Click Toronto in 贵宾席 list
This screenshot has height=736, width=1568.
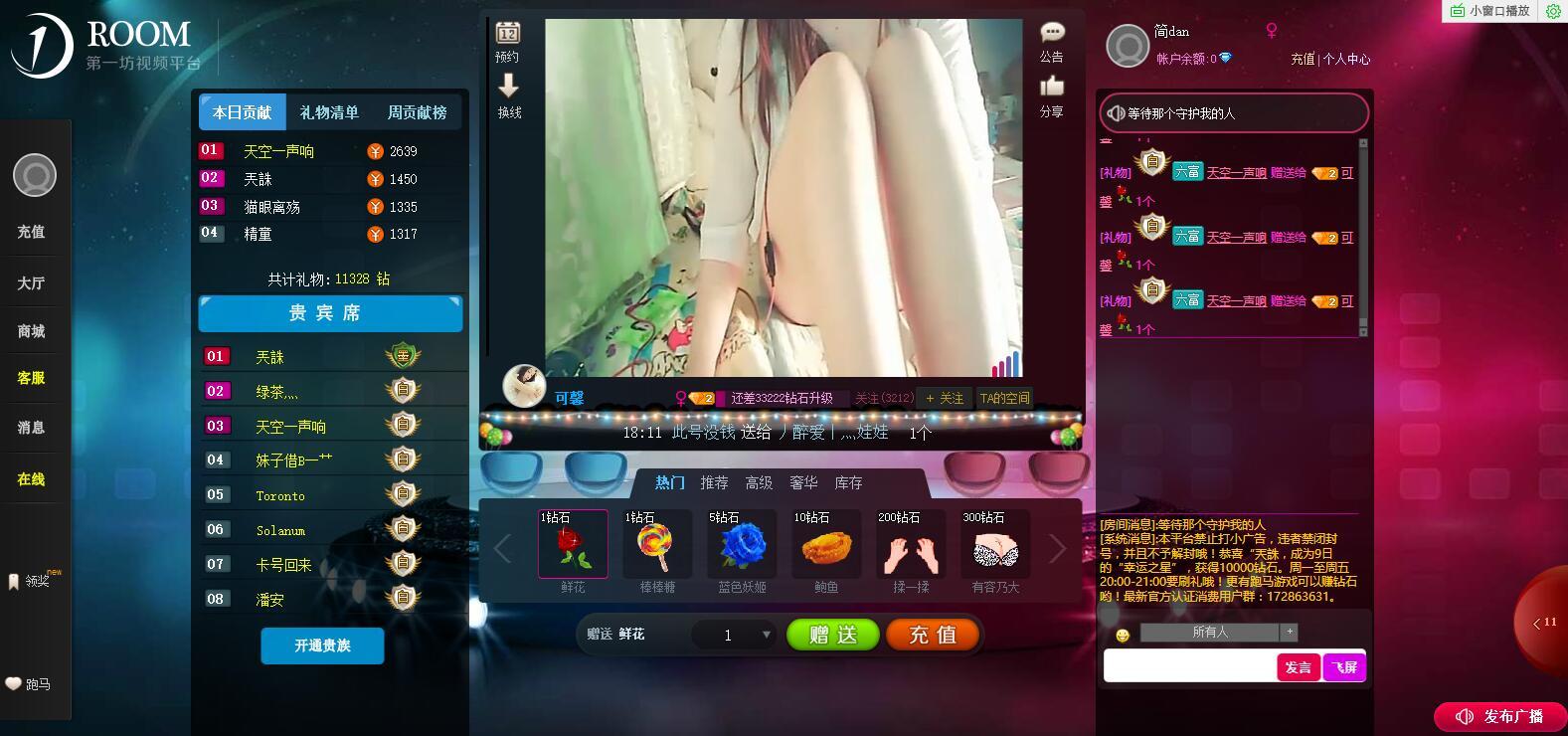(x=280, y=495)
